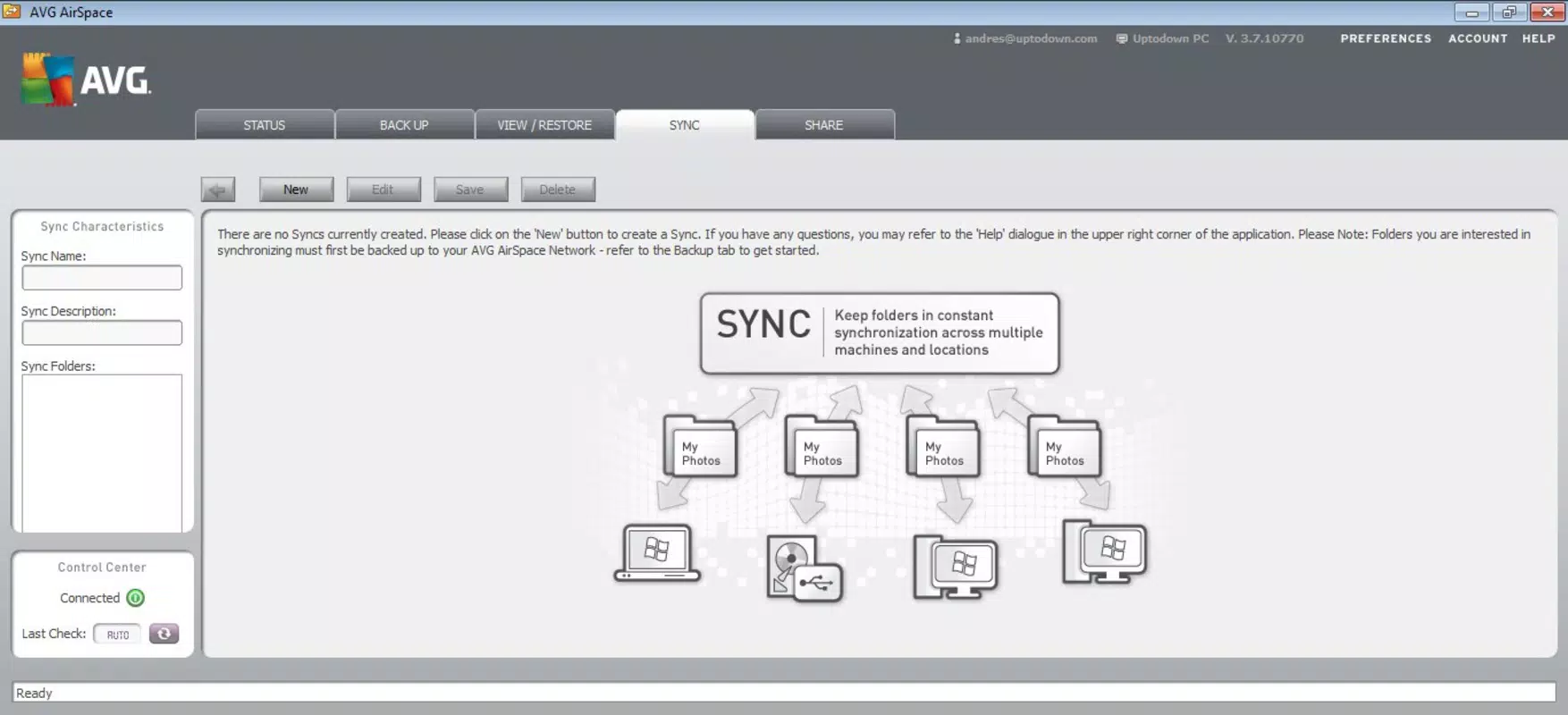
Task: Click the AVG AirSpace title bar app icon
Action: pos(12,12)
